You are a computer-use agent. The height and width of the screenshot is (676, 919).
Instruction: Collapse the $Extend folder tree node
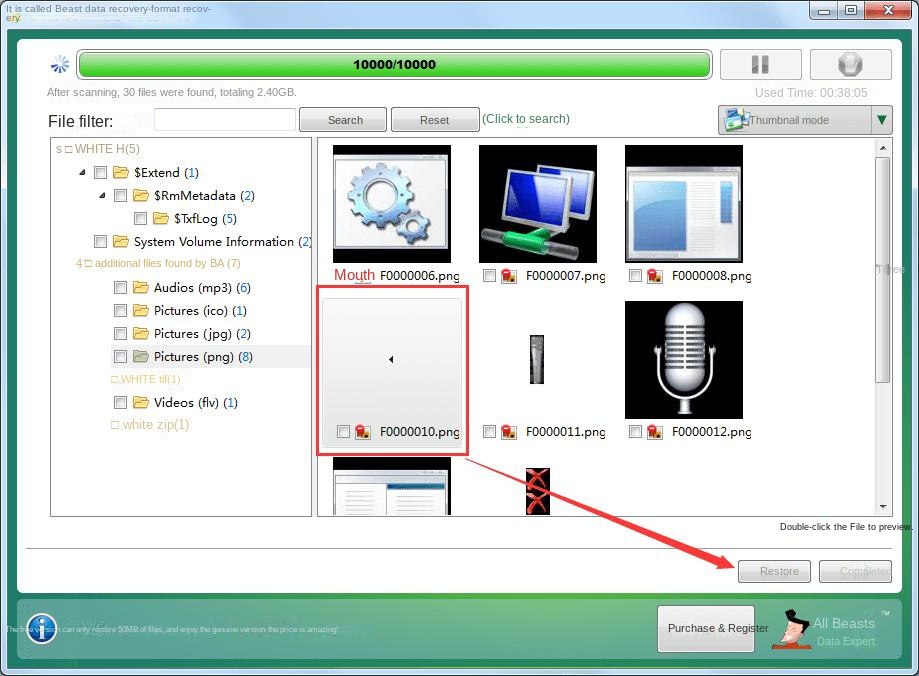(x=83, y=172)
